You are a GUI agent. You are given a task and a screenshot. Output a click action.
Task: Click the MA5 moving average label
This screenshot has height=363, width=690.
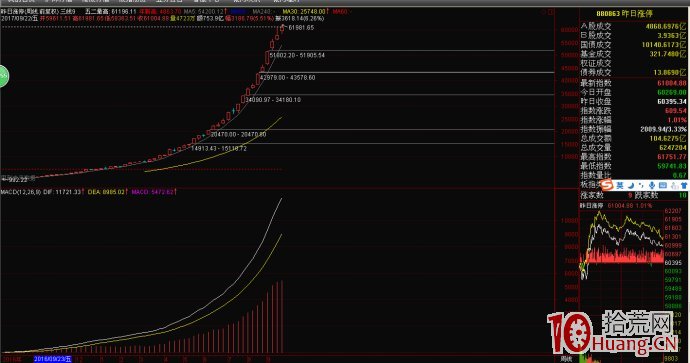tap(204, 11)
